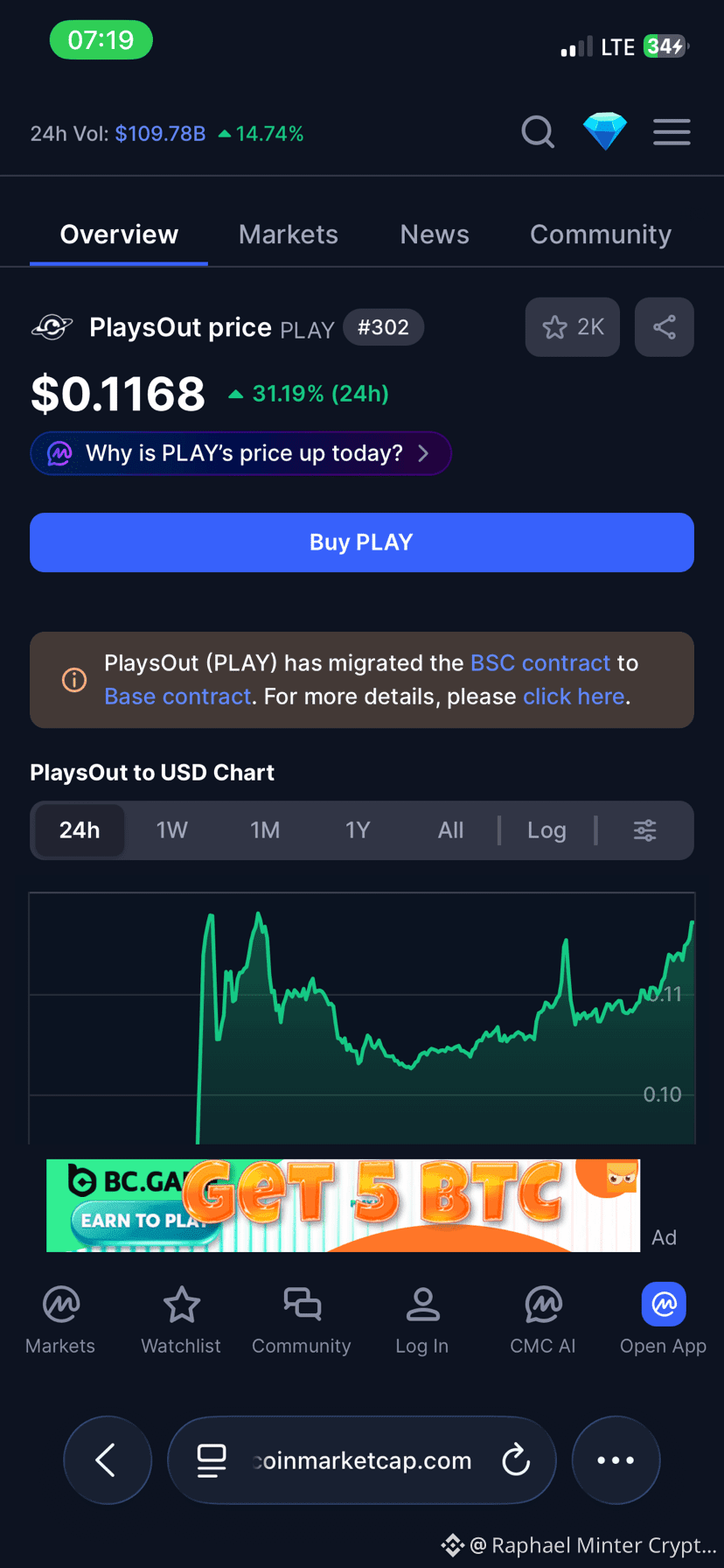
Task: Open the Watchlist star in bottom bar
Action: (x=181, y=1319)
